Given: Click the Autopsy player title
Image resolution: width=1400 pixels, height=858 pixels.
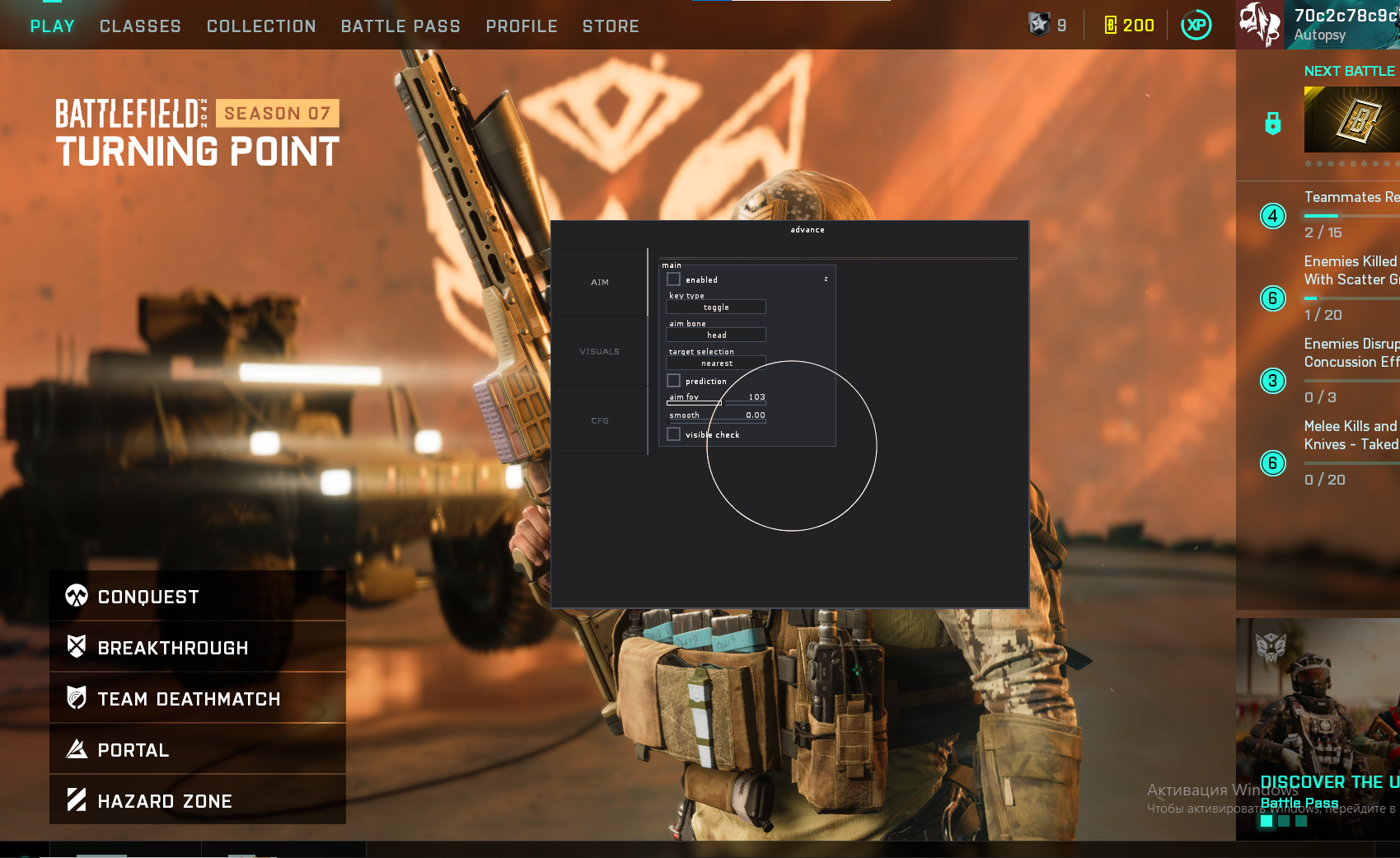Looking at the screenshot, I should 1320,35.
